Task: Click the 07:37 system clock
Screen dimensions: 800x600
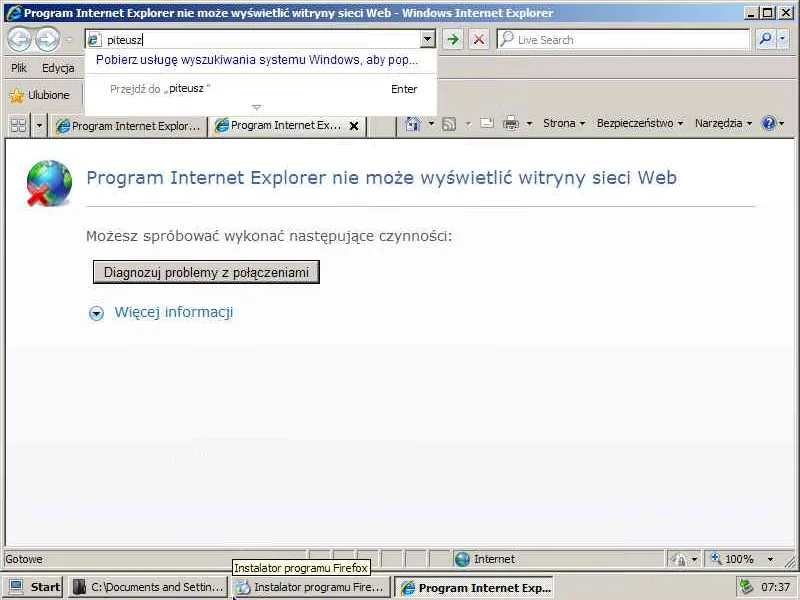Action: (x=776, y=587)
